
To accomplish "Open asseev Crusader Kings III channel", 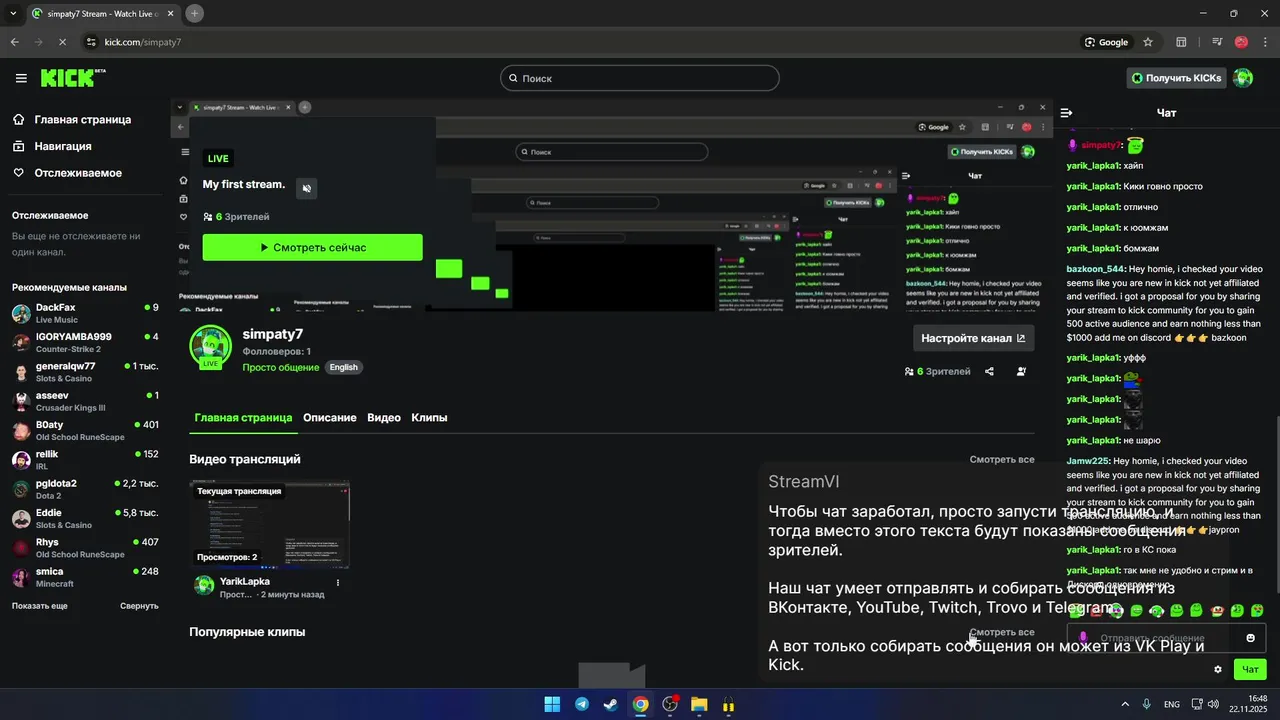I will pyautogui.click(x=85, y=401).
